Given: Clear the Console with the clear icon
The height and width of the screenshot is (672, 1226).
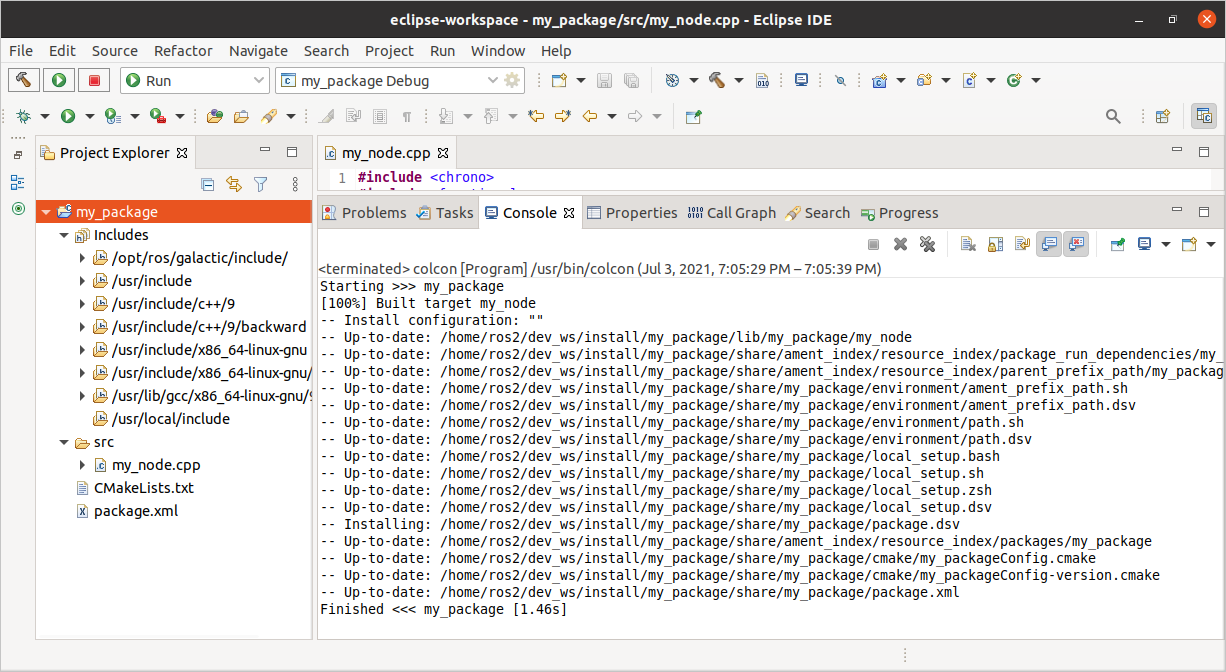Looking at the screenshot, I should pos(966,243).
